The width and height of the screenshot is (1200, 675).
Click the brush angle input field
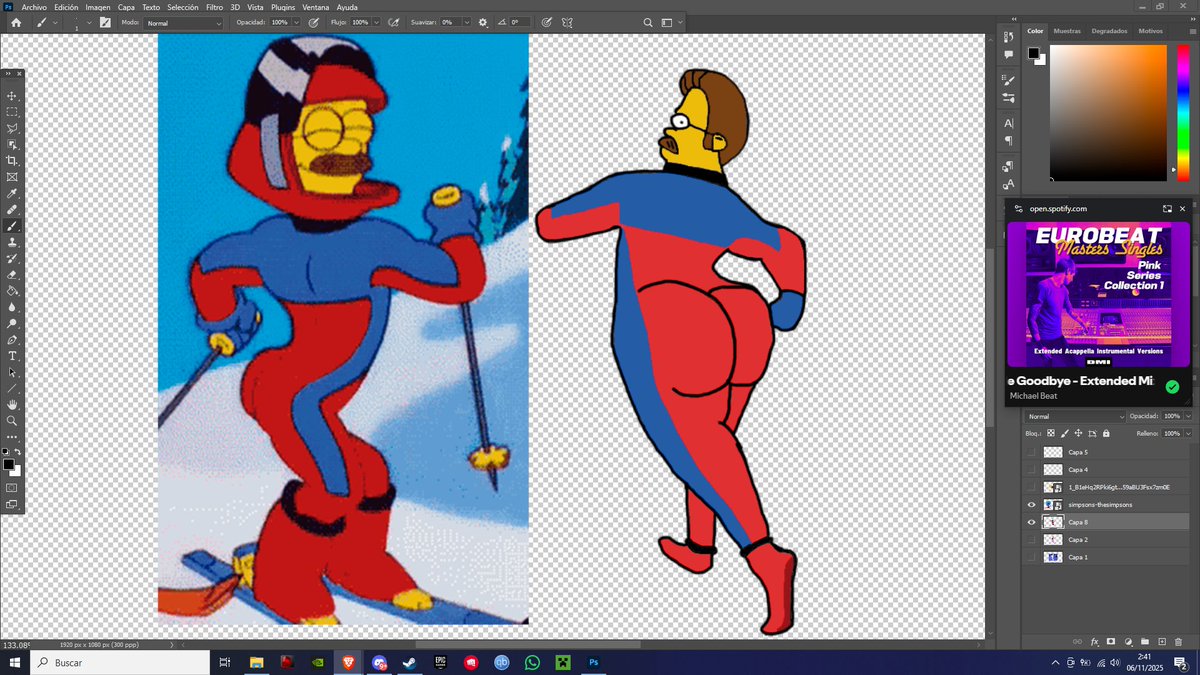pos(520,22)
